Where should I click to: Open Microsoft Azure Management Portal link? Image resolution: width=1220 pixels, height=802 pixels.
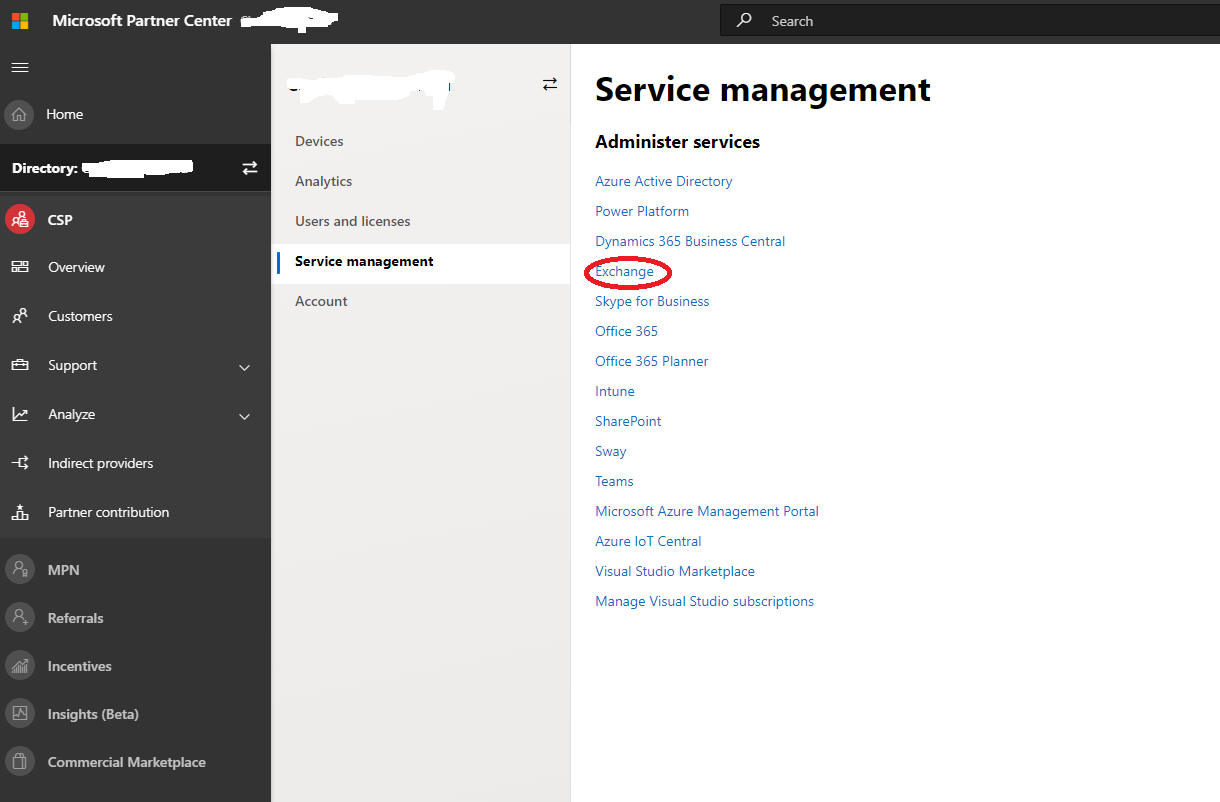[707, 511]
